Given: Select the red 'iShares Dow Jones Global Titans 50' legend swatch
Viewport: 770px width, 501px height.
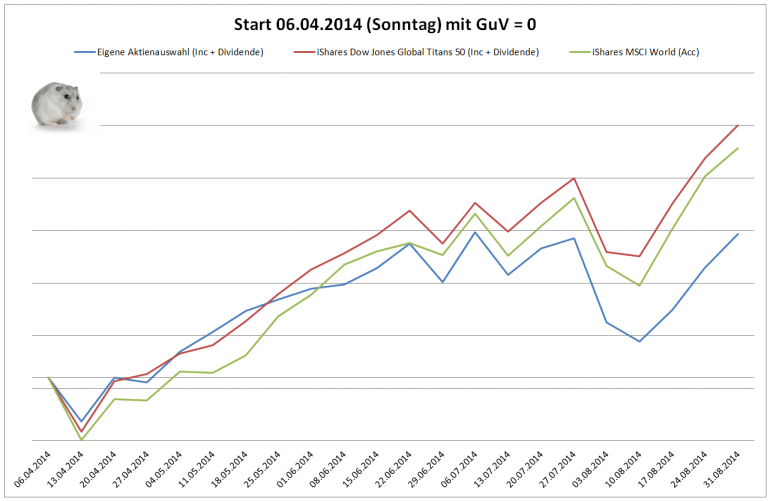Looking at the screenshot, I should click(x=304, y=52).
